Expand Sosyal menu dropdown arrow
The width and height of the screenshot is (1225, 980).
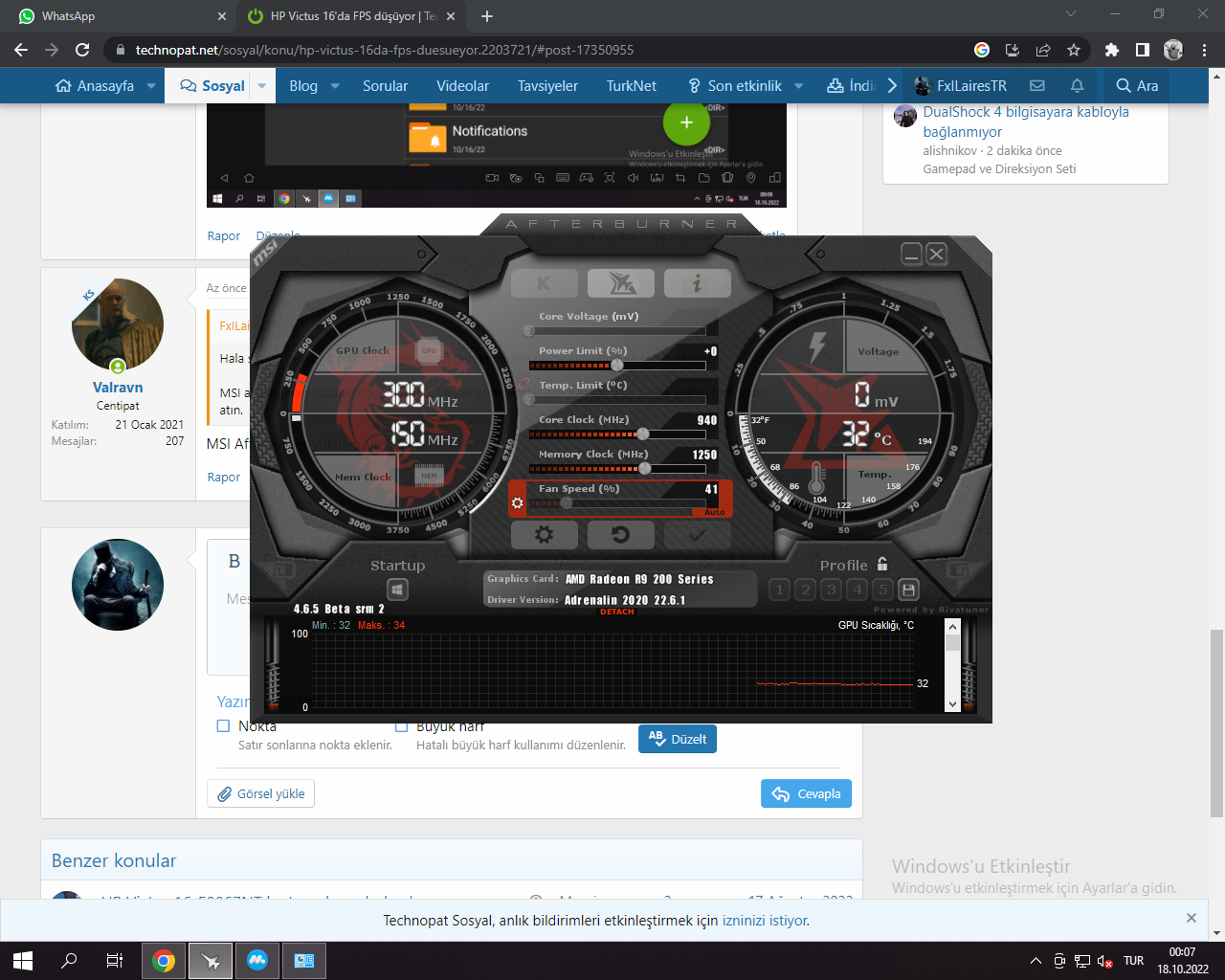coord(262,86)
